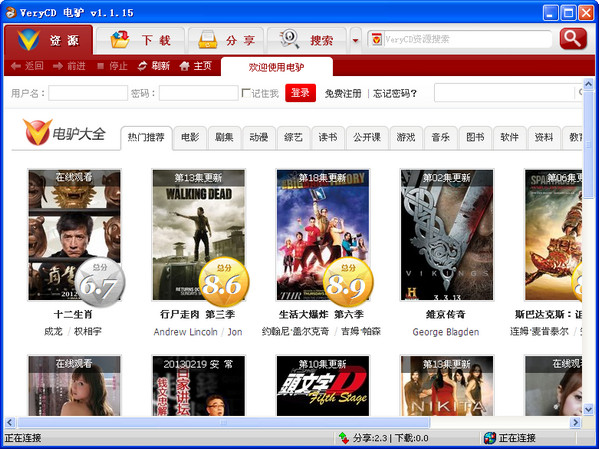Select the 游戏 category tab

click(x=406, y=137)
